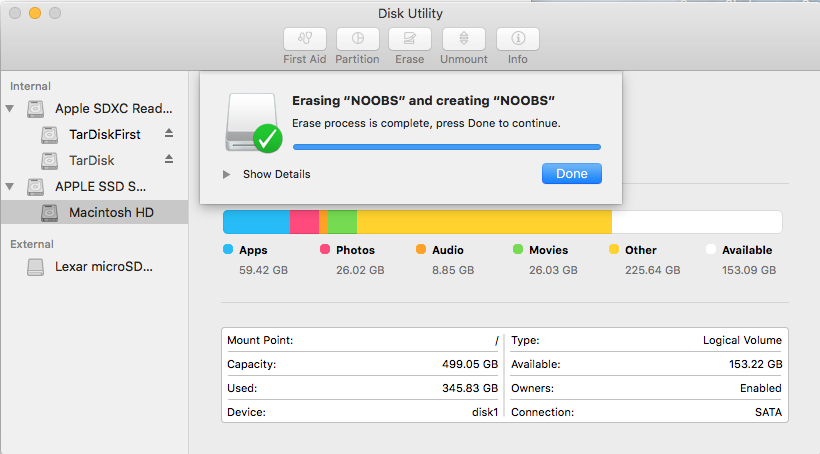Click the Apps legend dot

[x=228, y=249]
